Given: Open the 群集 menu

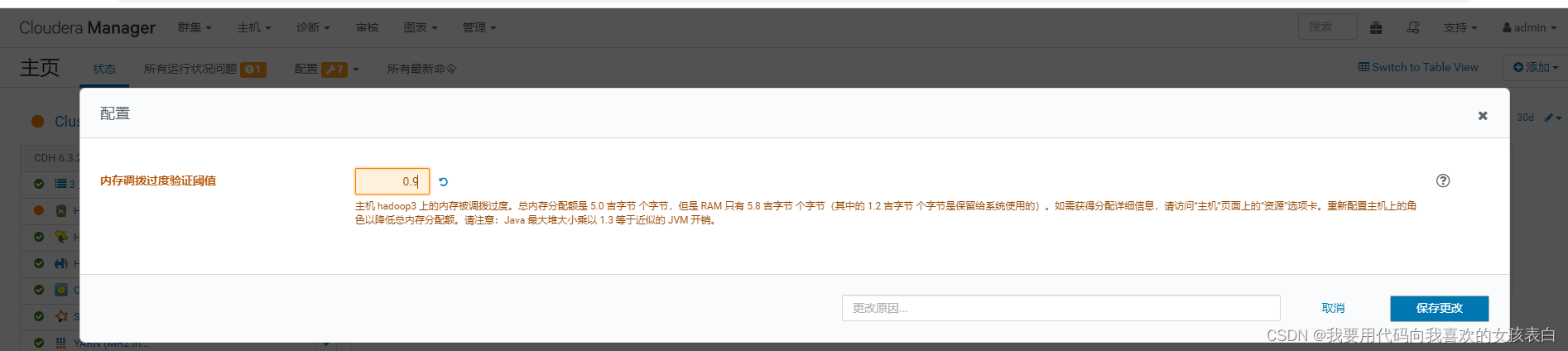Looking at the screenshot, I should click(x=195, y=27).
